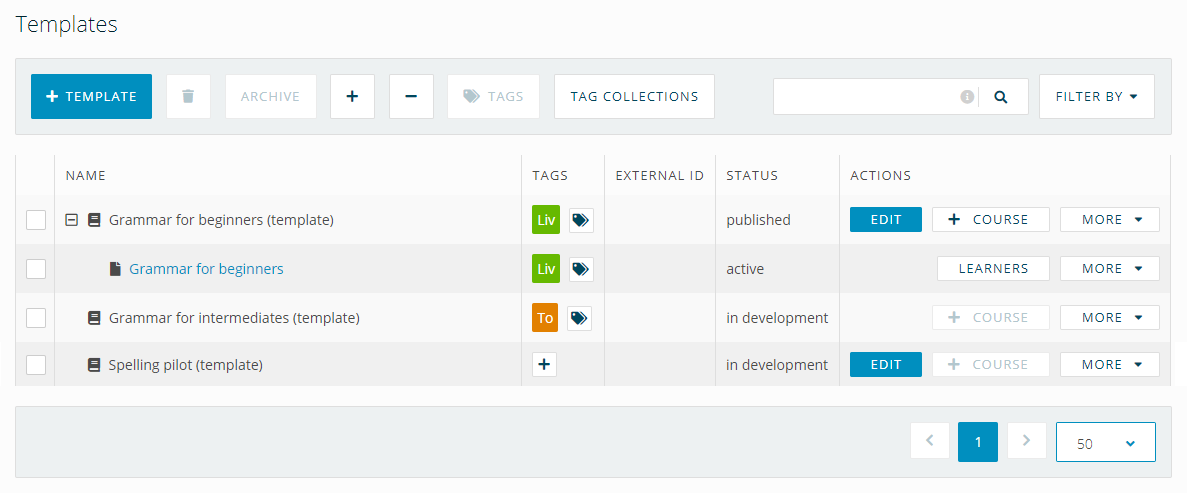The image size is (1187, 493).
Task: Click the expand-all plus icon in toolbar
Action: coord(352,96)
